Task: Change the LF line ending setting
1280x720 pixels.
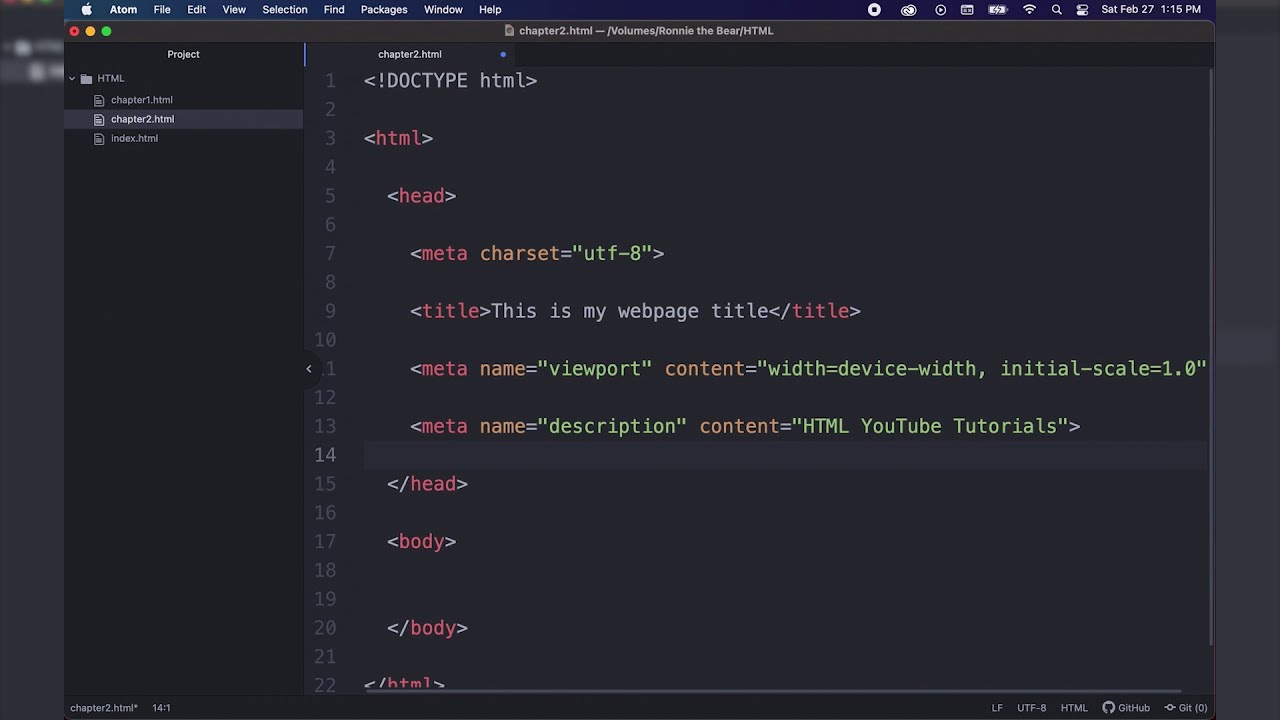Action: [x=997, y=708]
